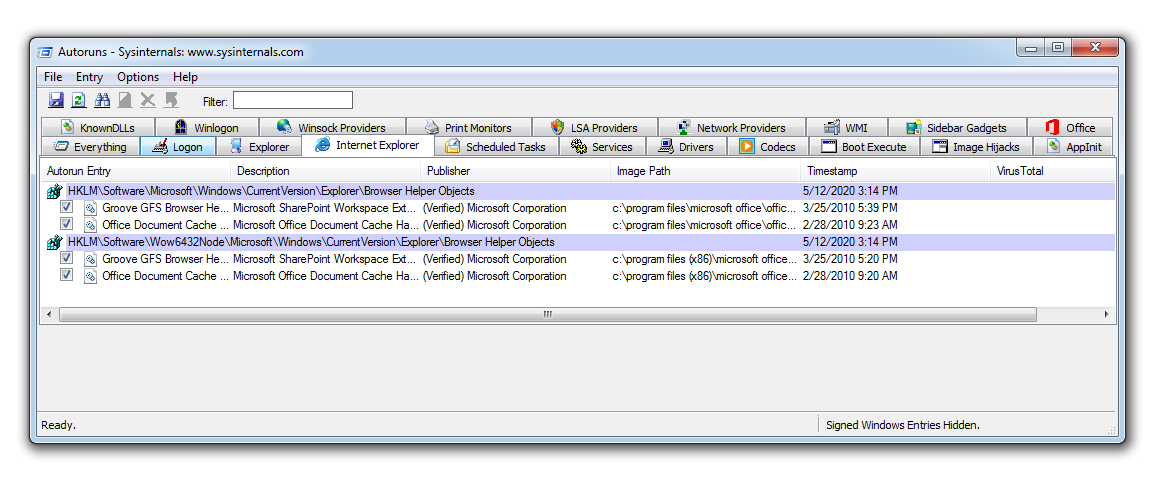Expand the Entry menu
The width and height of the screenshot is (1162, 484).
pyautogui.click(x=89, y=77)
